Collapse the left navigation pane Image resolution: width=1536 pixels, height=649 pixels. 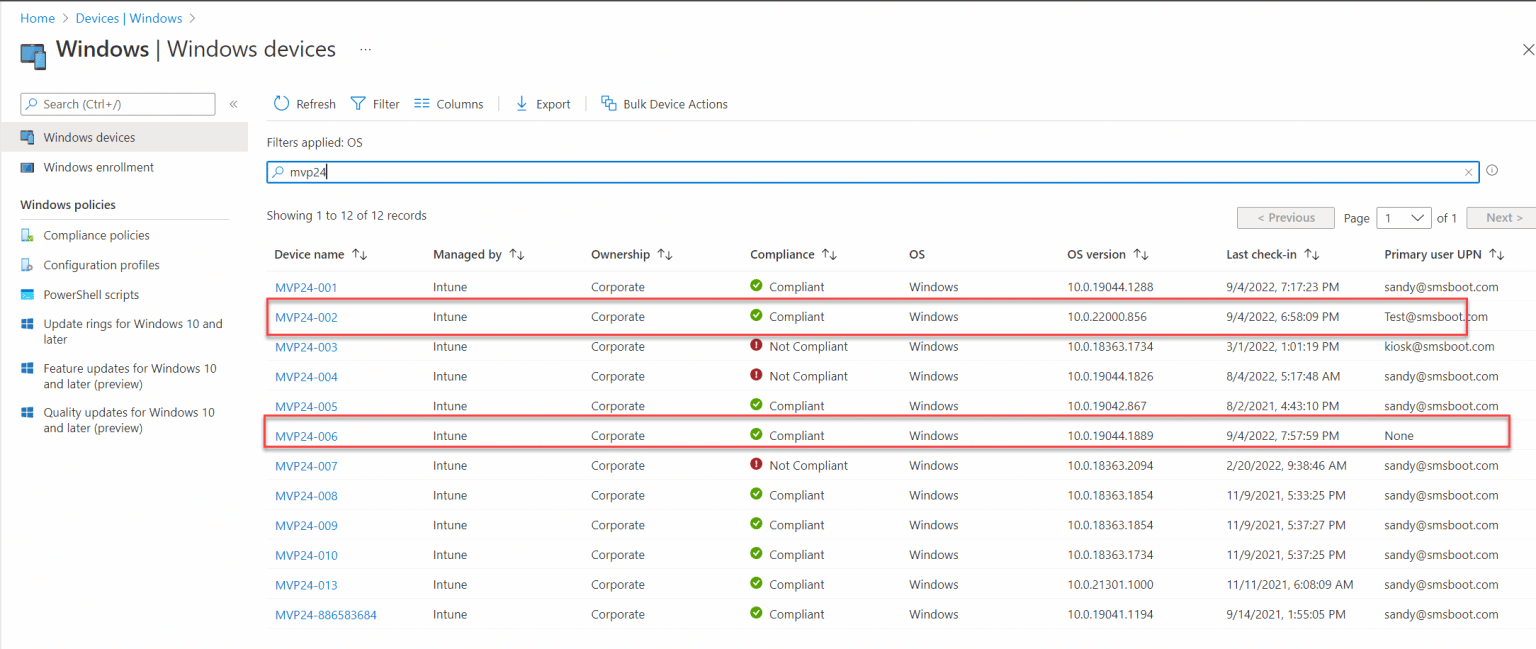(233, 103)
